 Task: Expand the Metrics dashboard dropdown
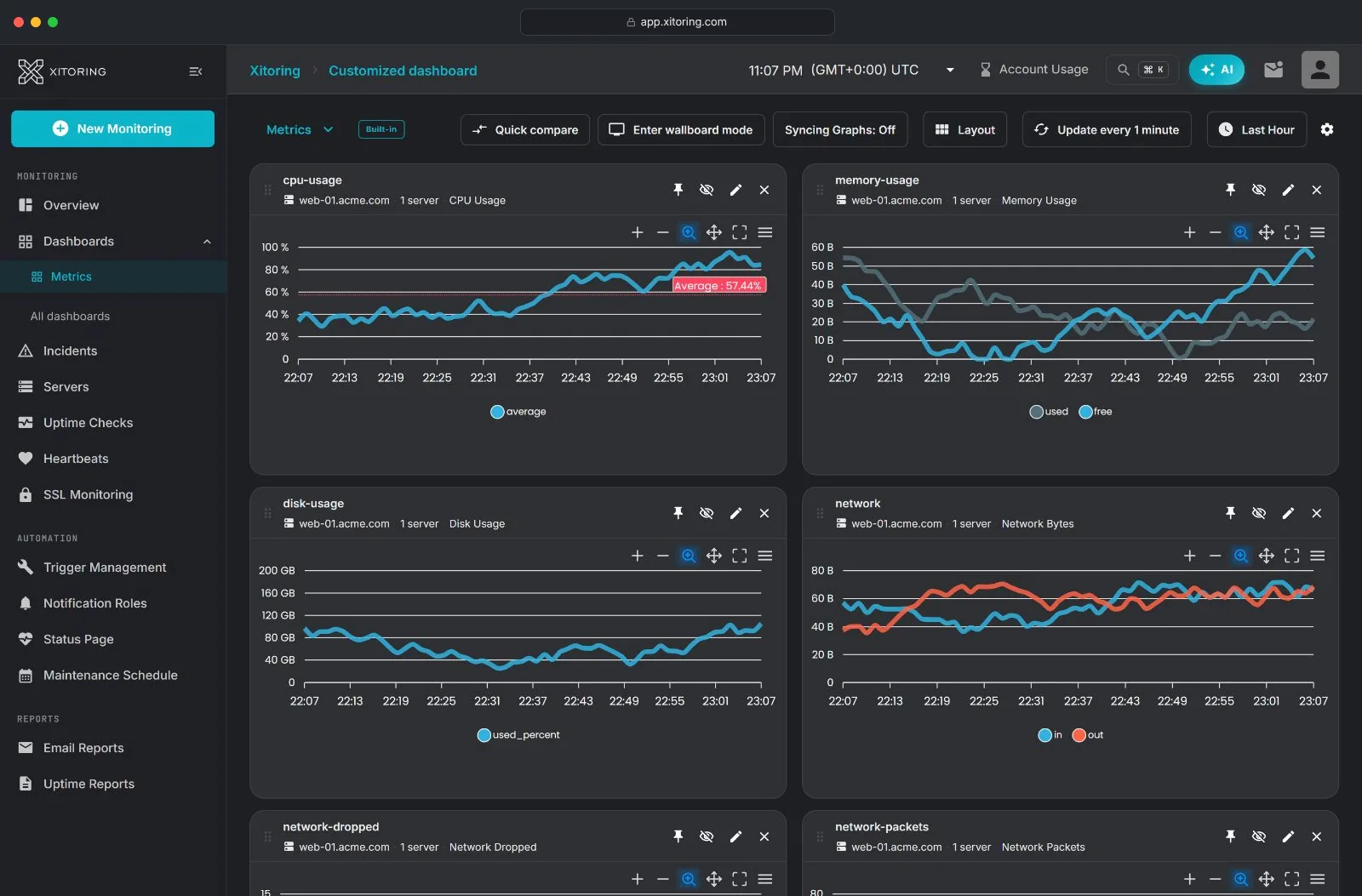299,129
